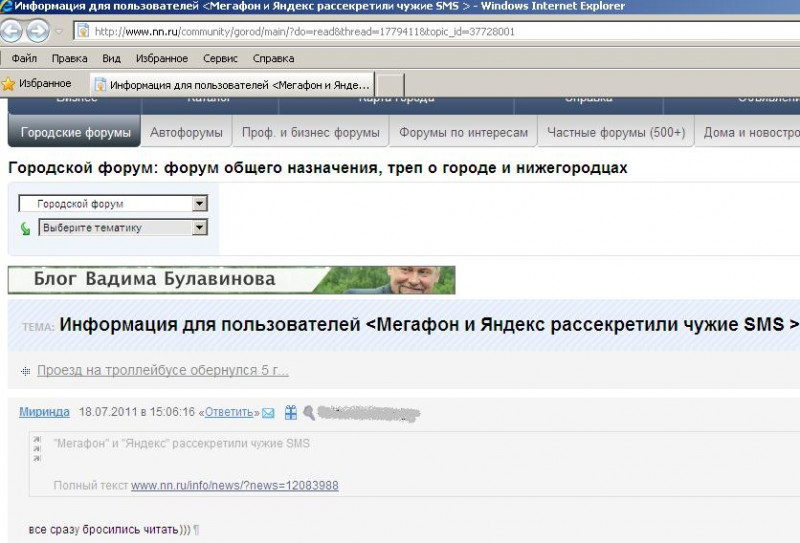Follow the www.nn.ru/info/news link

234,486
